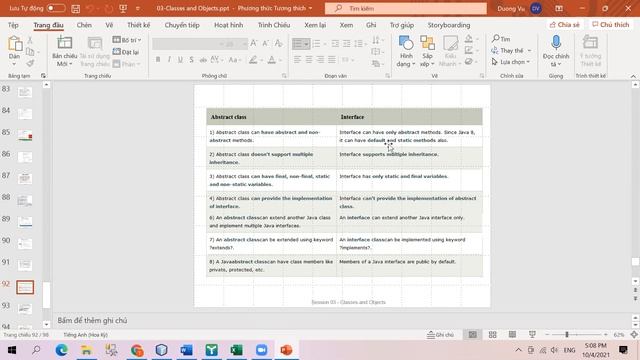The height and width of the screenshot is (360, 640).
Task: Click the Chia sẻ share button
Action: [x=564, y=25]
